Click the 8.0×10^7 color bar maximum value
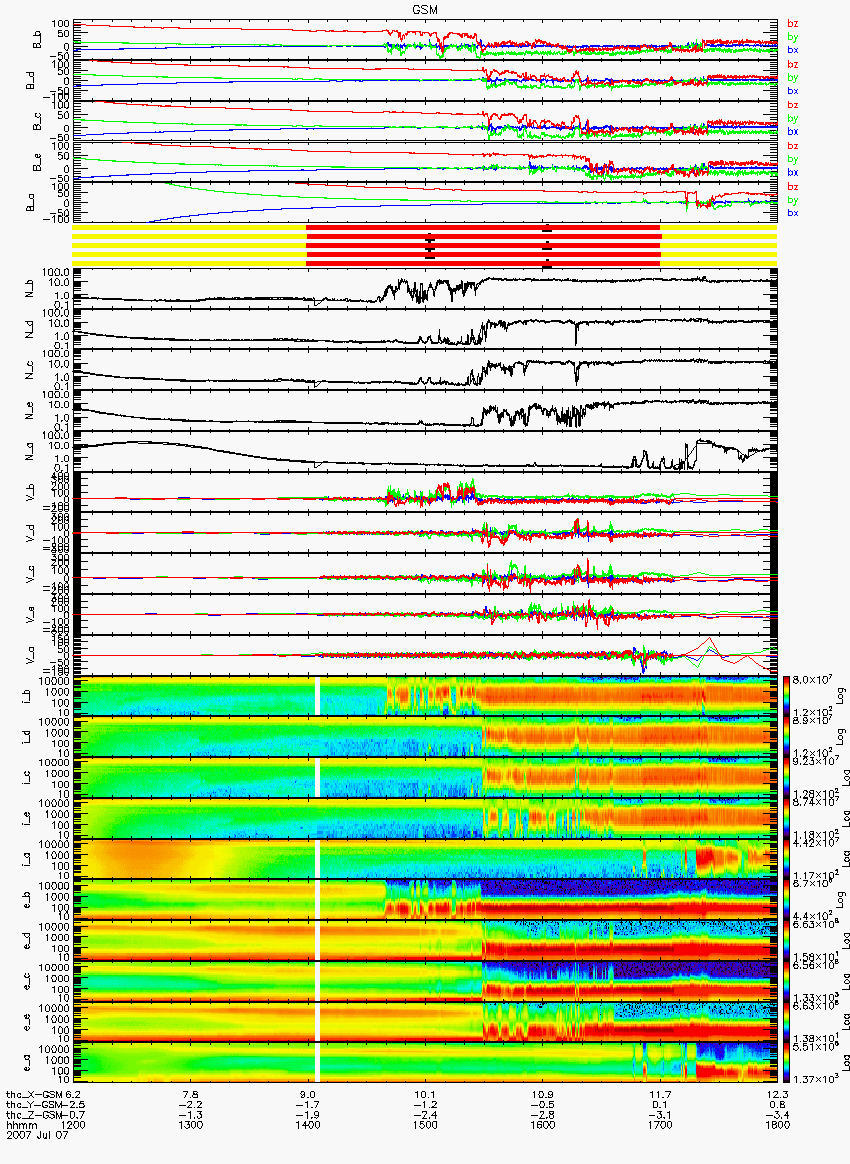The height and width of the screenshot is (1164, 850). tap(812, 680)
